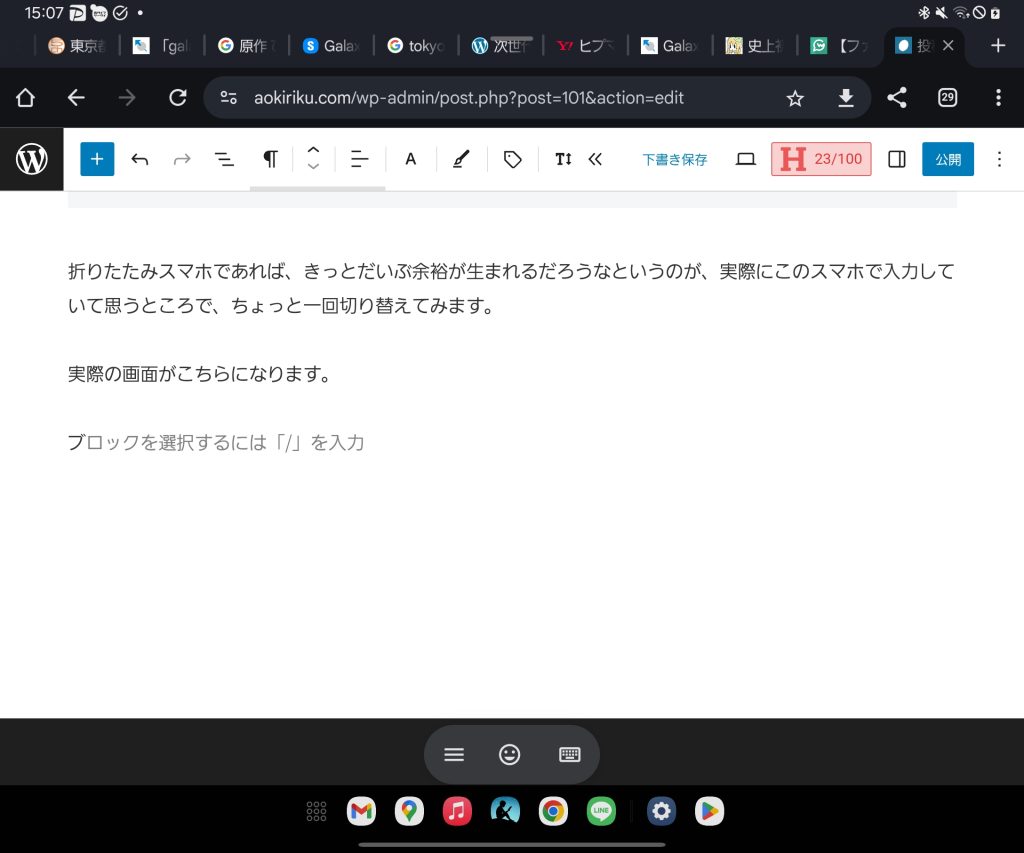Viewport: 1024px width, 853px height.
Task: Click the 下書き保存 save draft link
Action: 674,159
